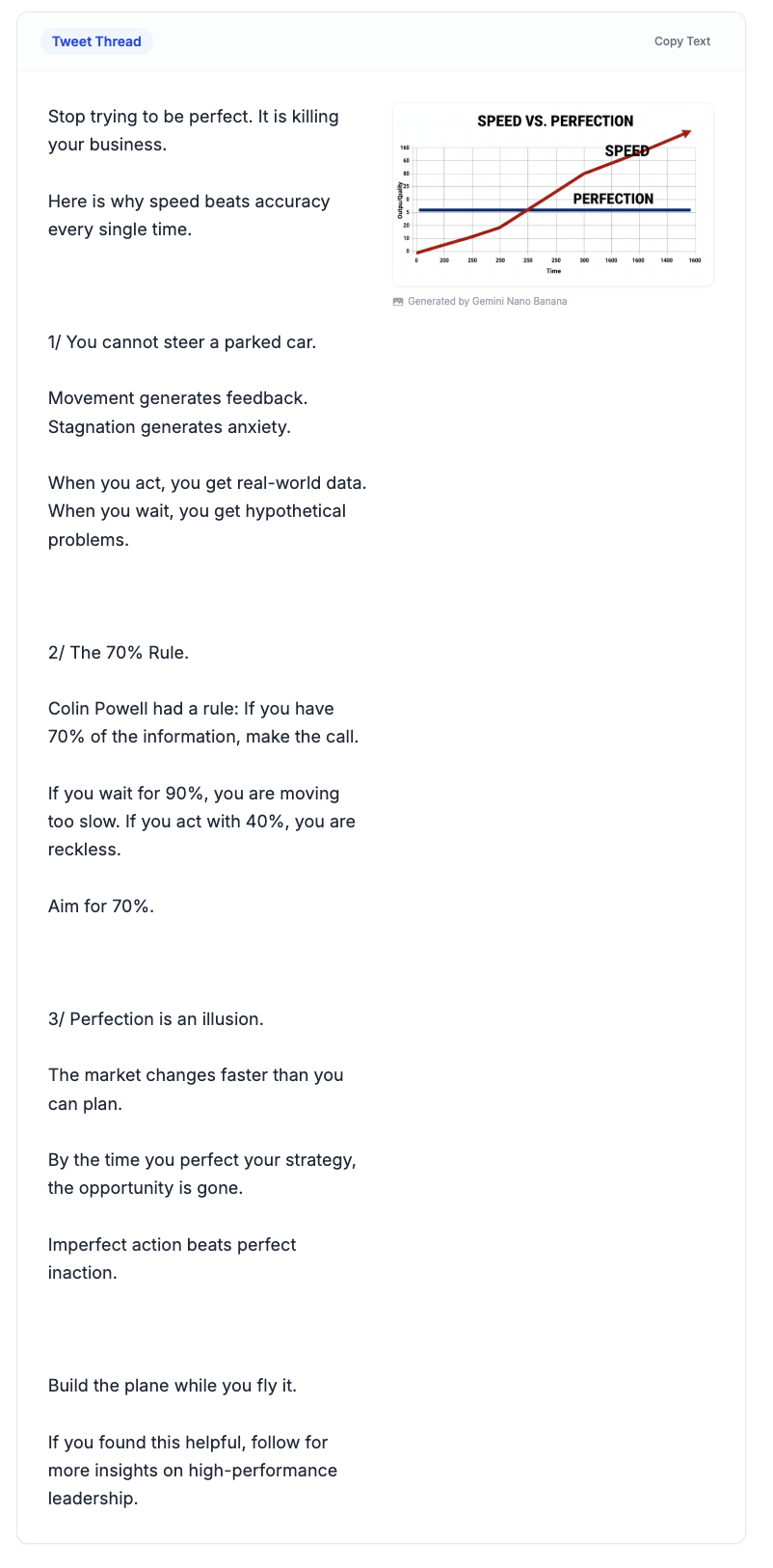Viewport: 773px width, 1568px height.
Task: Click the 'Time' x-axis label on the chart
Action: pos(553,271)
